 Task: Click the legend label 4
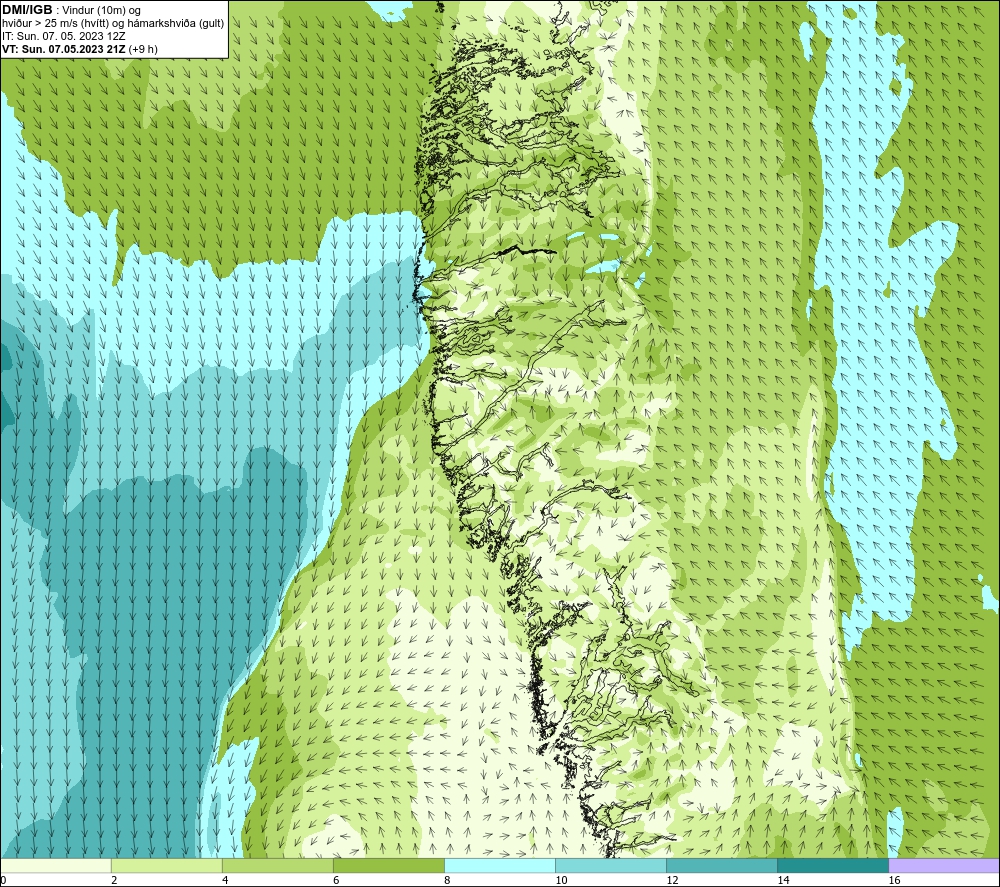pos(226,880)
